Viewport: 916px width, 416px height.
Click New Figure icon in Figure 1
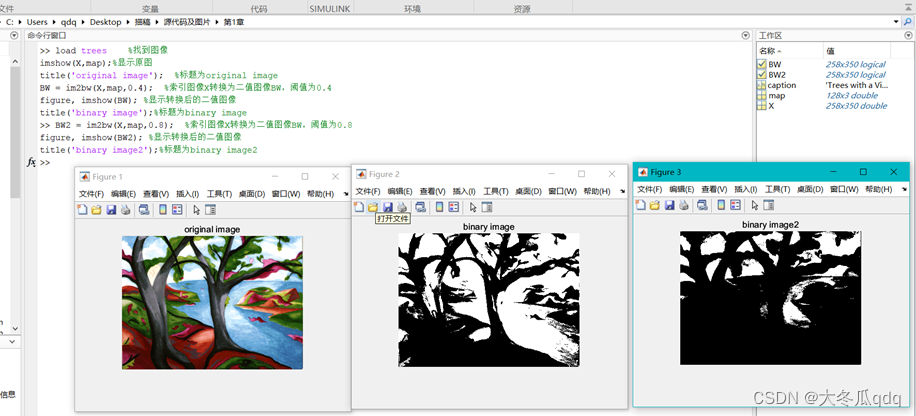(x=82, y=210)
